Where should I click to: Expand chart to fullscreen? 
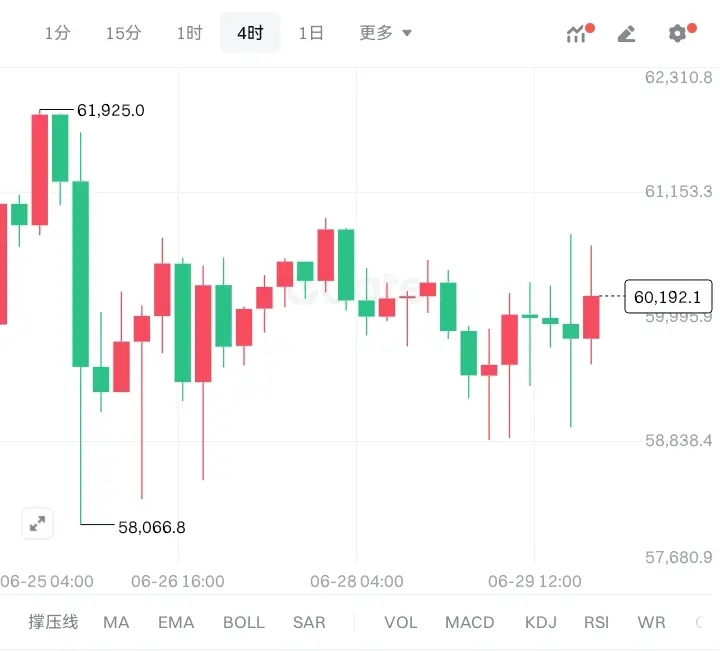(x=37, y=523)
